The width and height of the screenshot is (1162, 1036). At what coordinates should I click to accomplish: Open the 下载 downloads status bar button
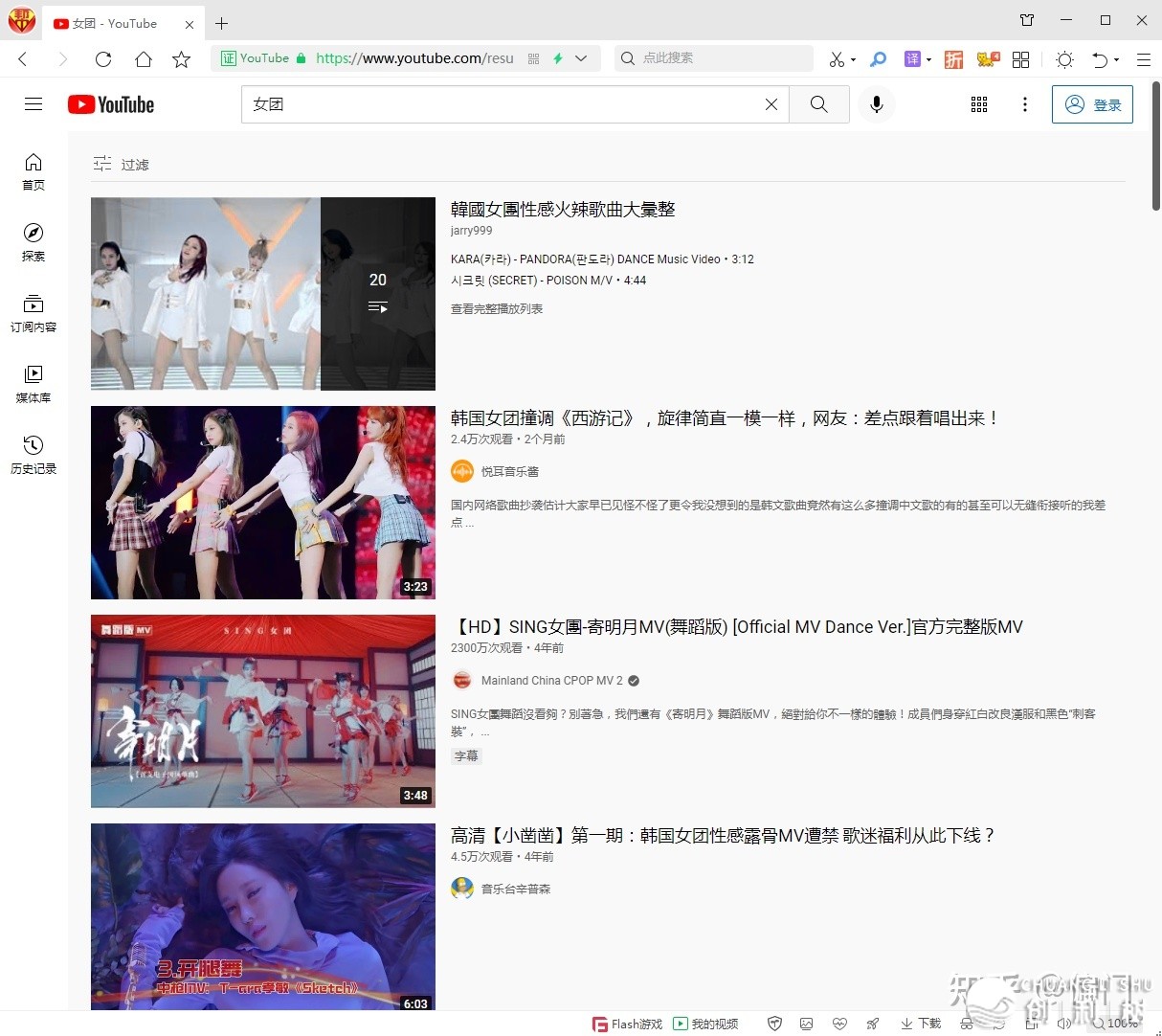[921, 1024]
